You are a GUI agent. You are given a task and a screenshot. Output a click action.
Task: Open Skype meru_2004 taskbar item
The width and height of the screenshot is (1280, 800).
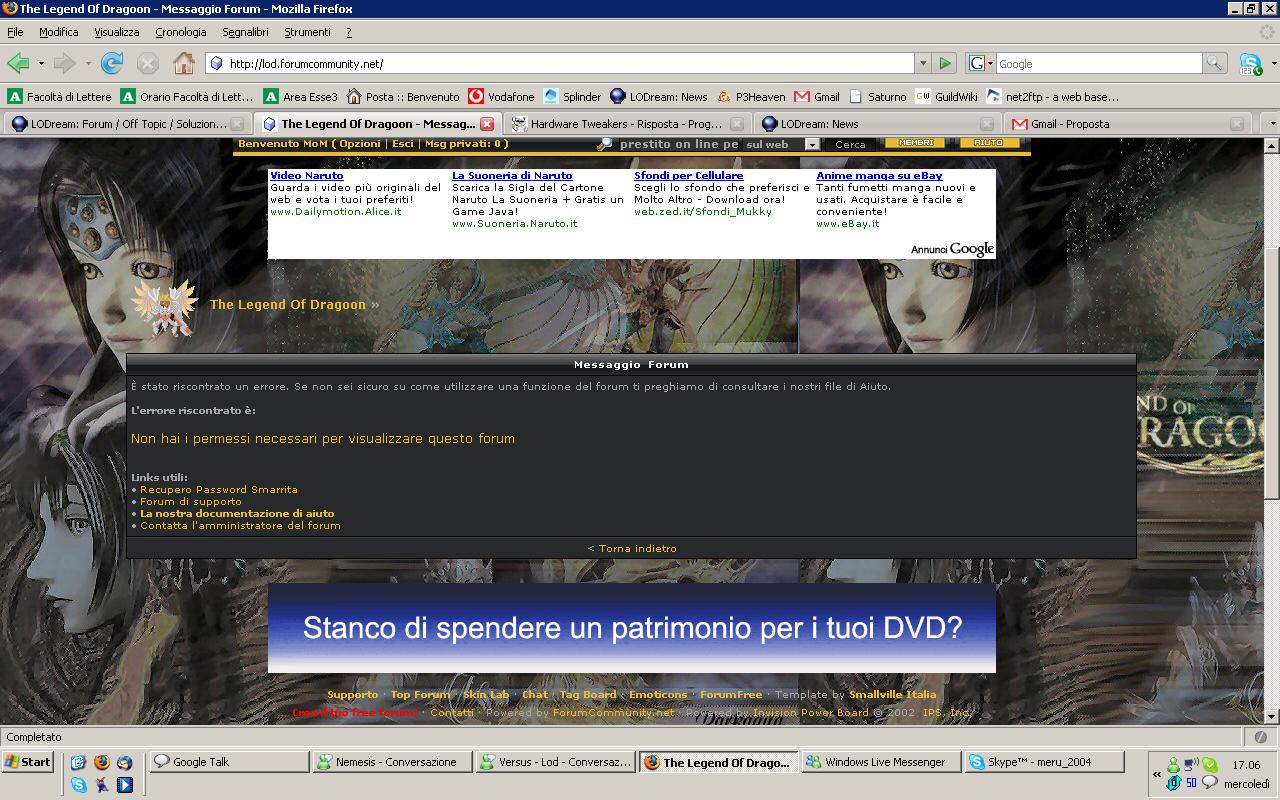(x=1044, y=762)
